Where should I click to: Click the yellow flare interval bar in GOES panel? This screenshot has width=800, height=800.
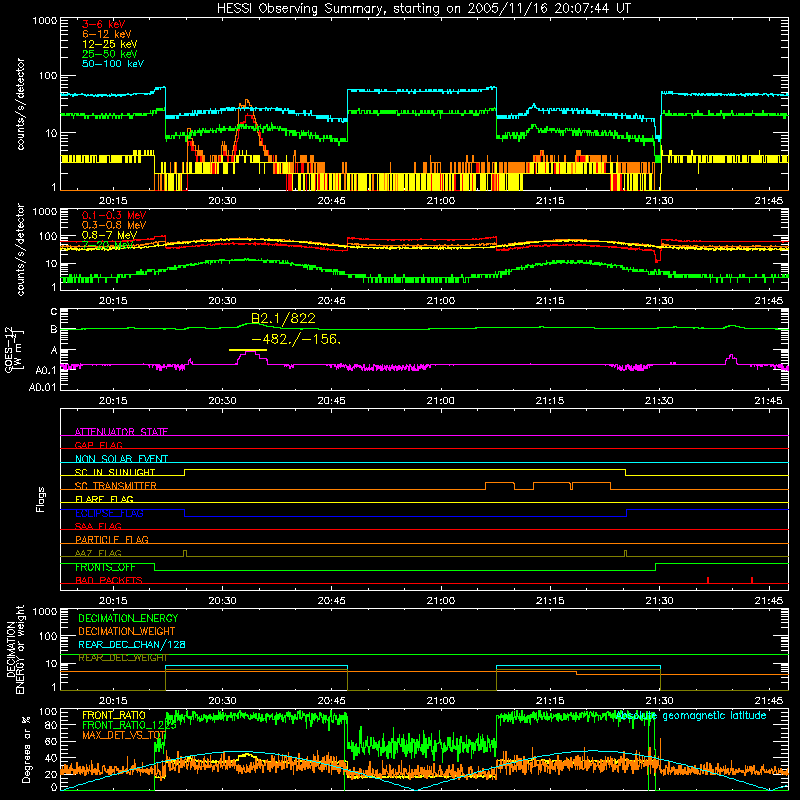248,350
